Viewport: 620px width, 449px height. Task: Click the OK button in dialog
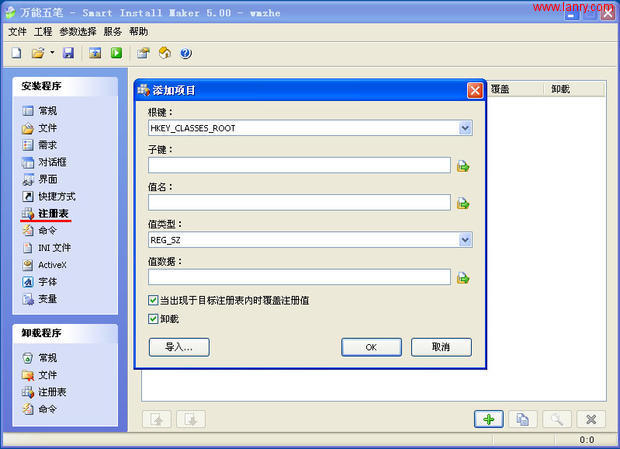[371, 347]
